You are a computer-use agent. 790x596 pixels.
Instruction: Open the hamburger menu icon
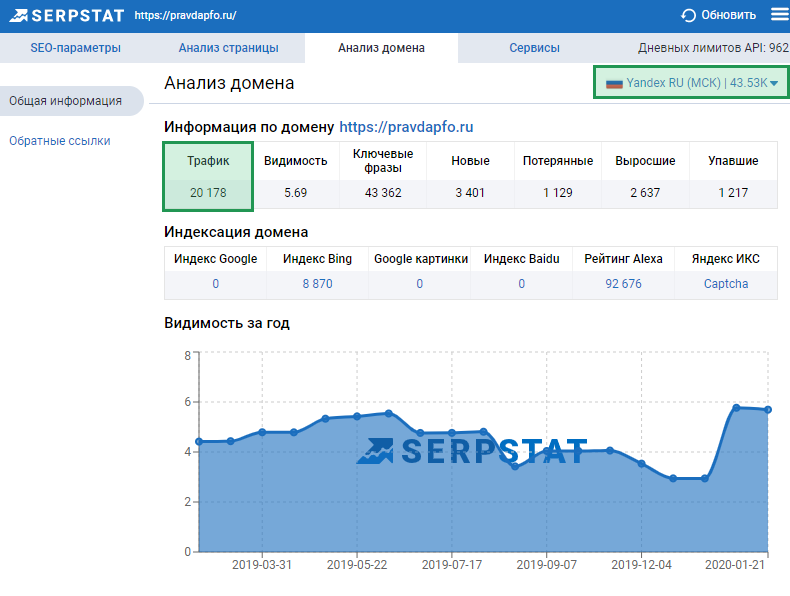[780, 15]
